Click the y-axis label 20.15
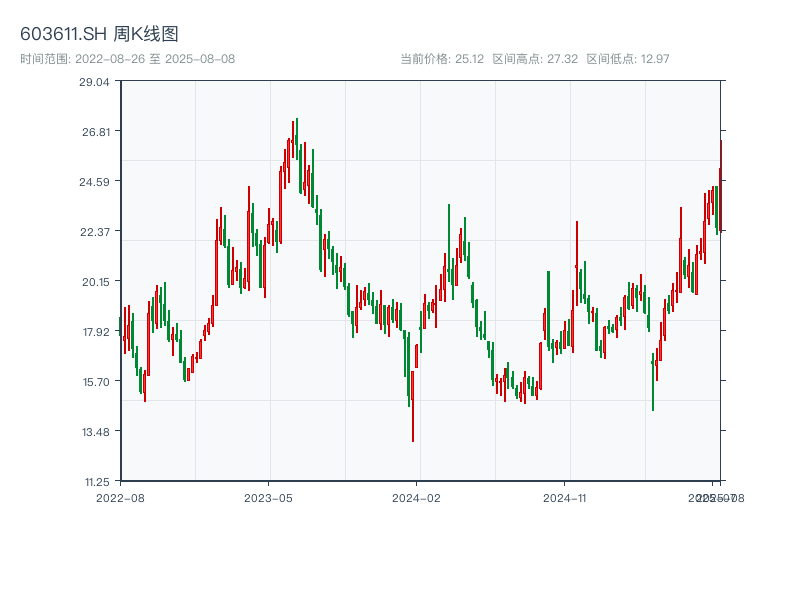 tap(96, 282)
